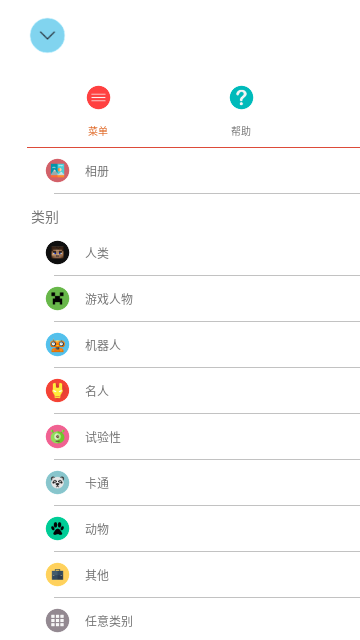Open the 相册 gallery icon

click(57, 171)
